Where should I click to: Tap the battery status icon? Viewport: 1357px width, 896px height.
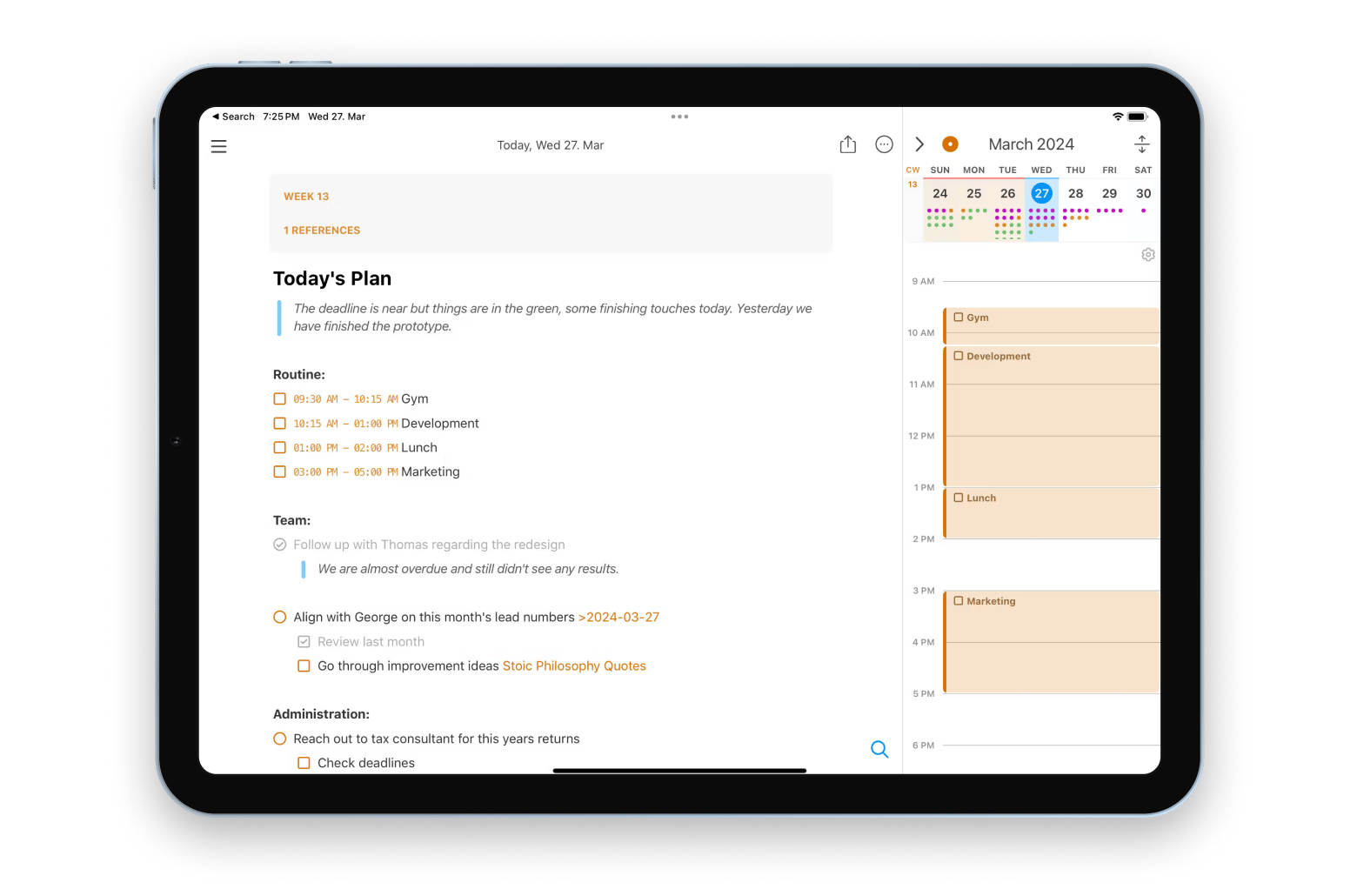pos(1138,117)
